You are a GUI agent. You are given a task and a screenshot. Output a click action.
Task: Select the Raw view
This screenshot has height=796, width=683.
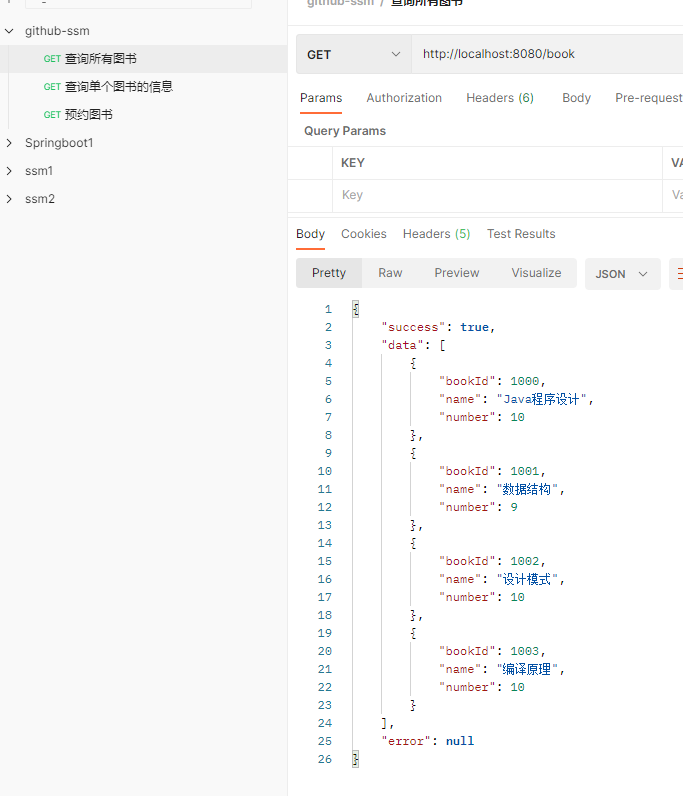[x=390, y=273]
